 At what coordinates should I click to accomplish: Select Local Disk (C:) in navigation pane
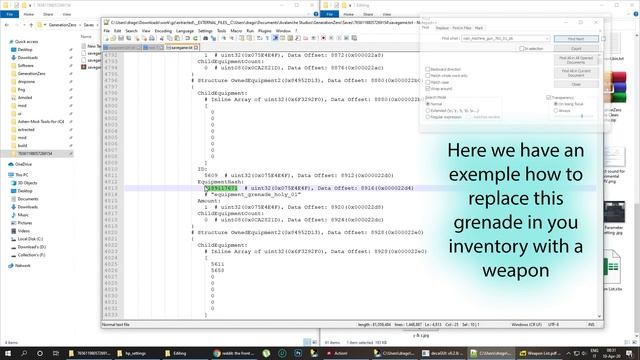[x=30, y=239]
